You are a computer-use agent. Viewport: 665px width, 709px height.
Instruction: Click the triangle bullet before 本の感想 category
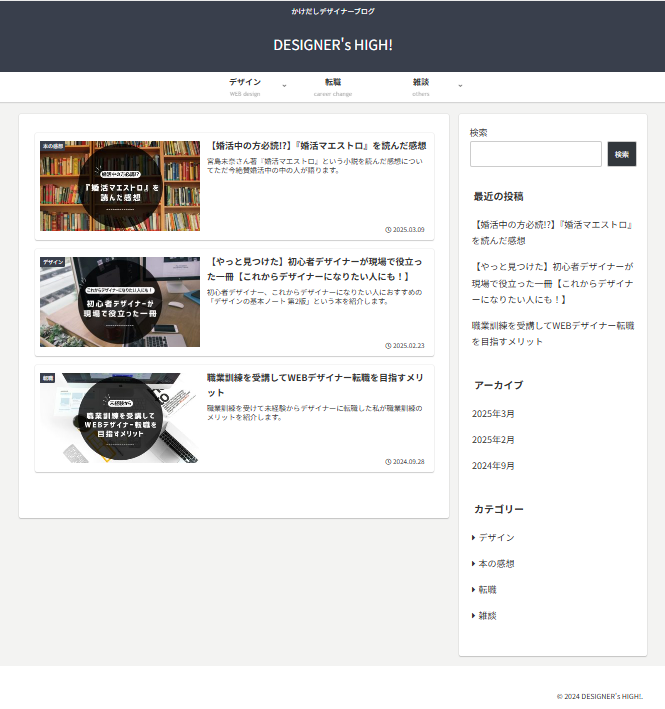474,564
